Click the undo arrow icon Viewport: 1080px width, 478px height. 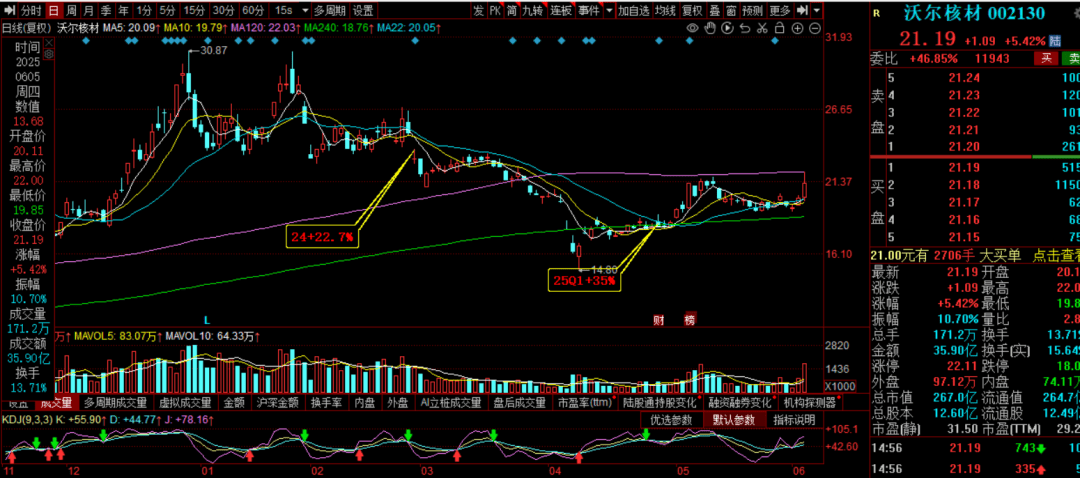tap(745, 28)
